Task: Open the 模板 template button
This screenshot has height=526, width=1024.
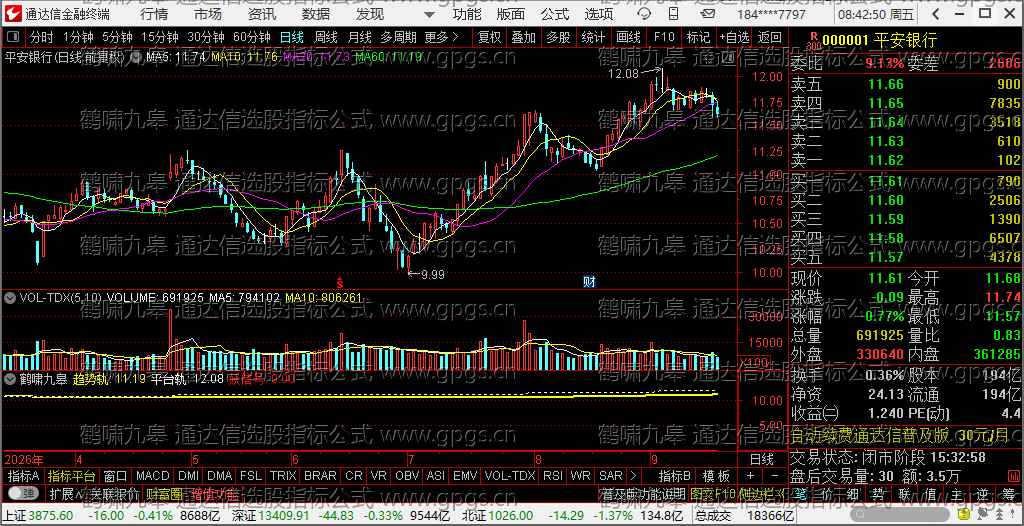Action: click(716, 475)
